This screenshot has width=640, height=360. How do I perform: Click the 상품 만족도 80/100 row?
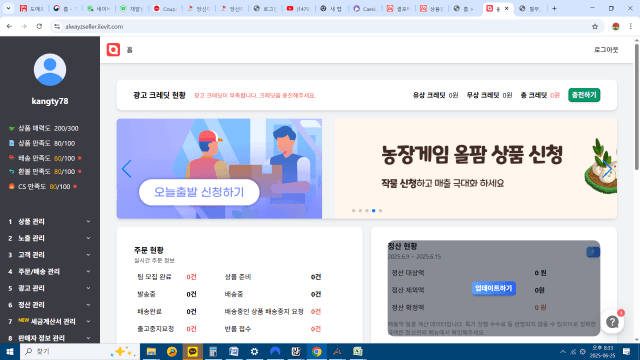click(x=42, y=143)
